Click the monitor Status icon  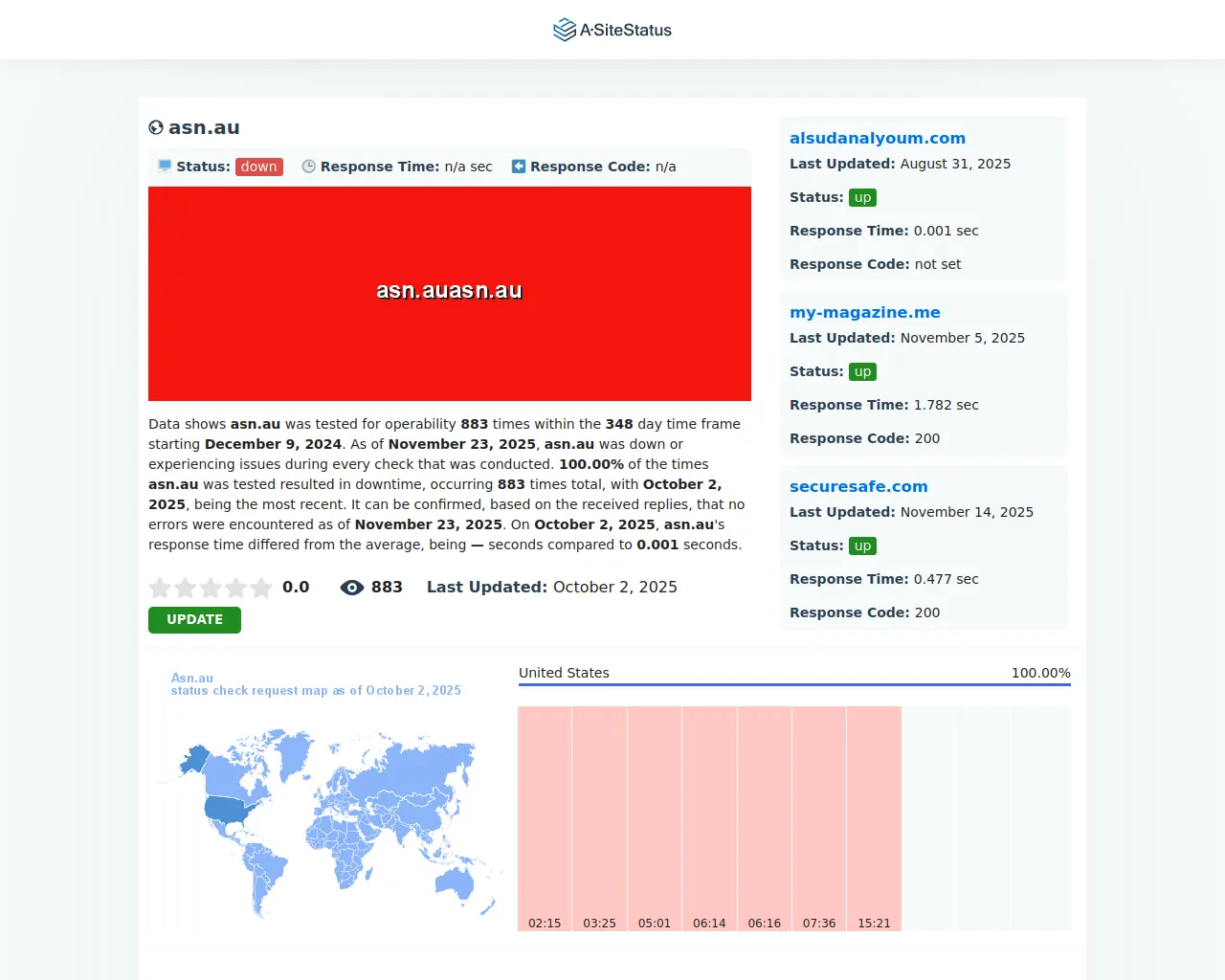click(165, 167)
